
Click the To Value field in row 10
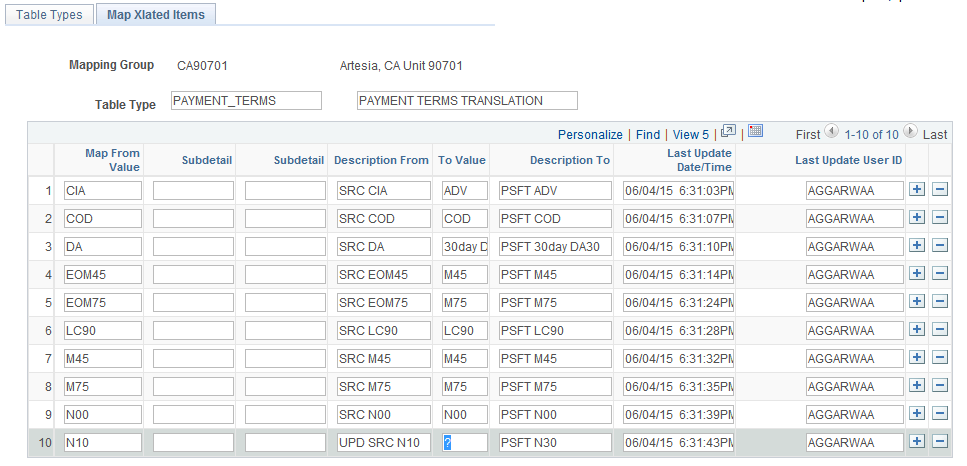click(465, 442)
